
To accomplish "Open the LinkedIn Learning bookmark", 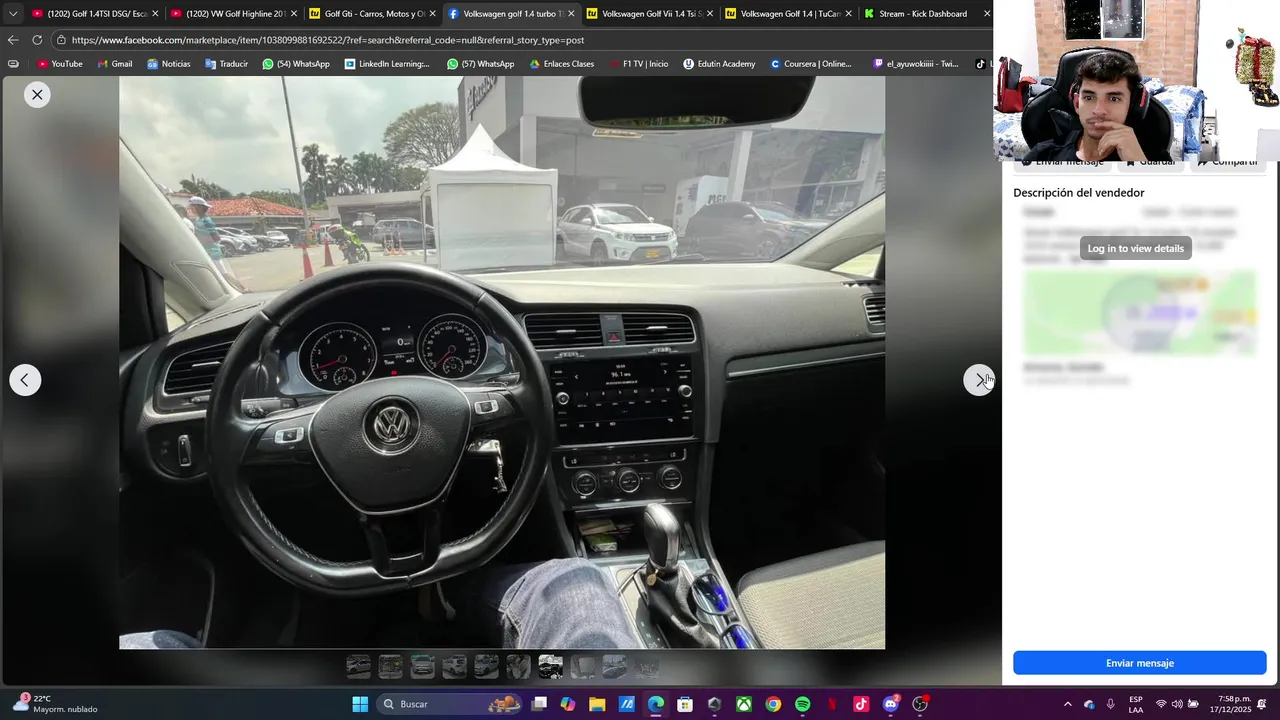I will pyautogui.click(x=386, y=64).
